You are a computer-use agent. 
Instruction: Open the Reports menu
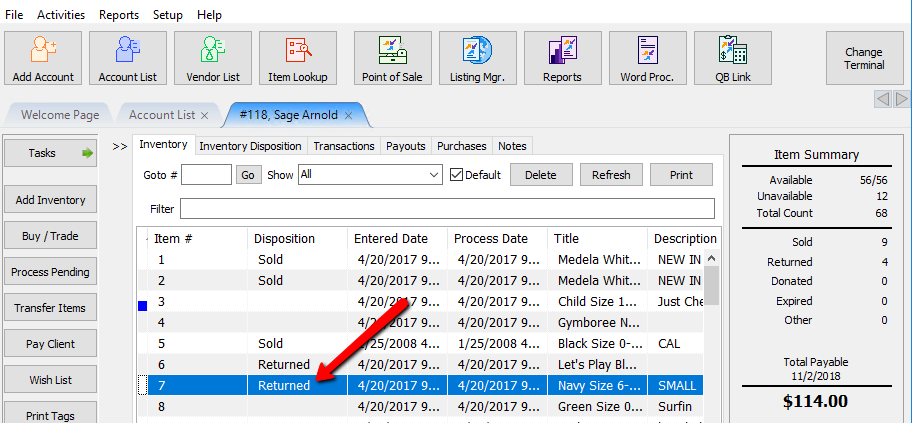tap(119, 15)
